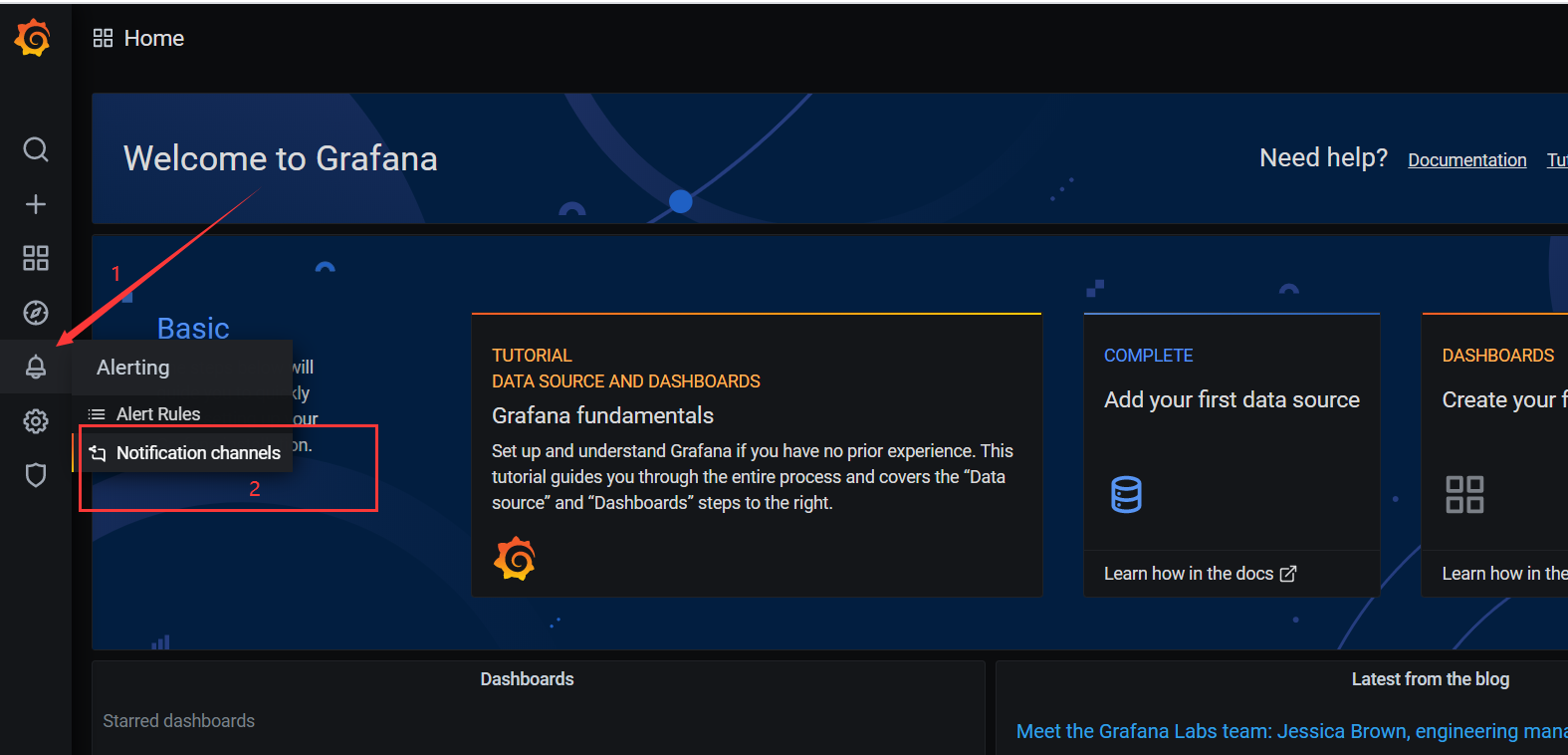Open the Documentation link

point(1466,160)
